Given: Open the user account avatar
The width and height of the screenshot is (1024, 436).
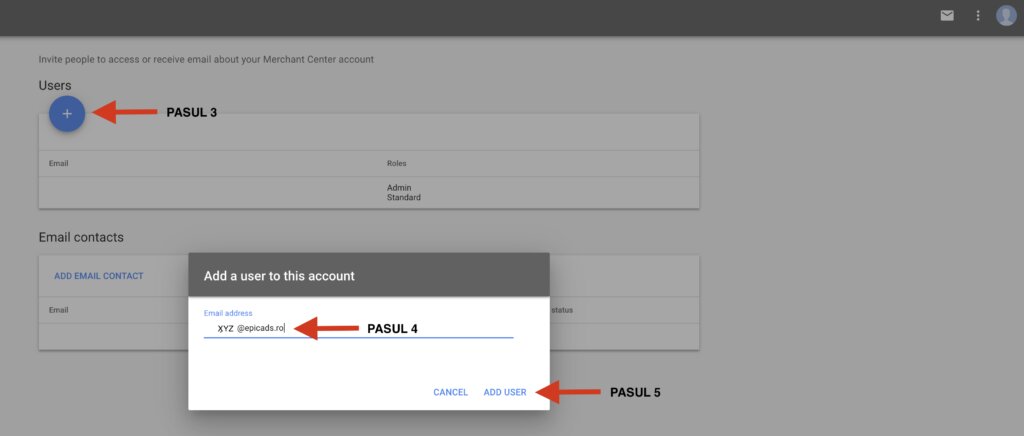Looking at the screenshot, I should [1006, 16].
